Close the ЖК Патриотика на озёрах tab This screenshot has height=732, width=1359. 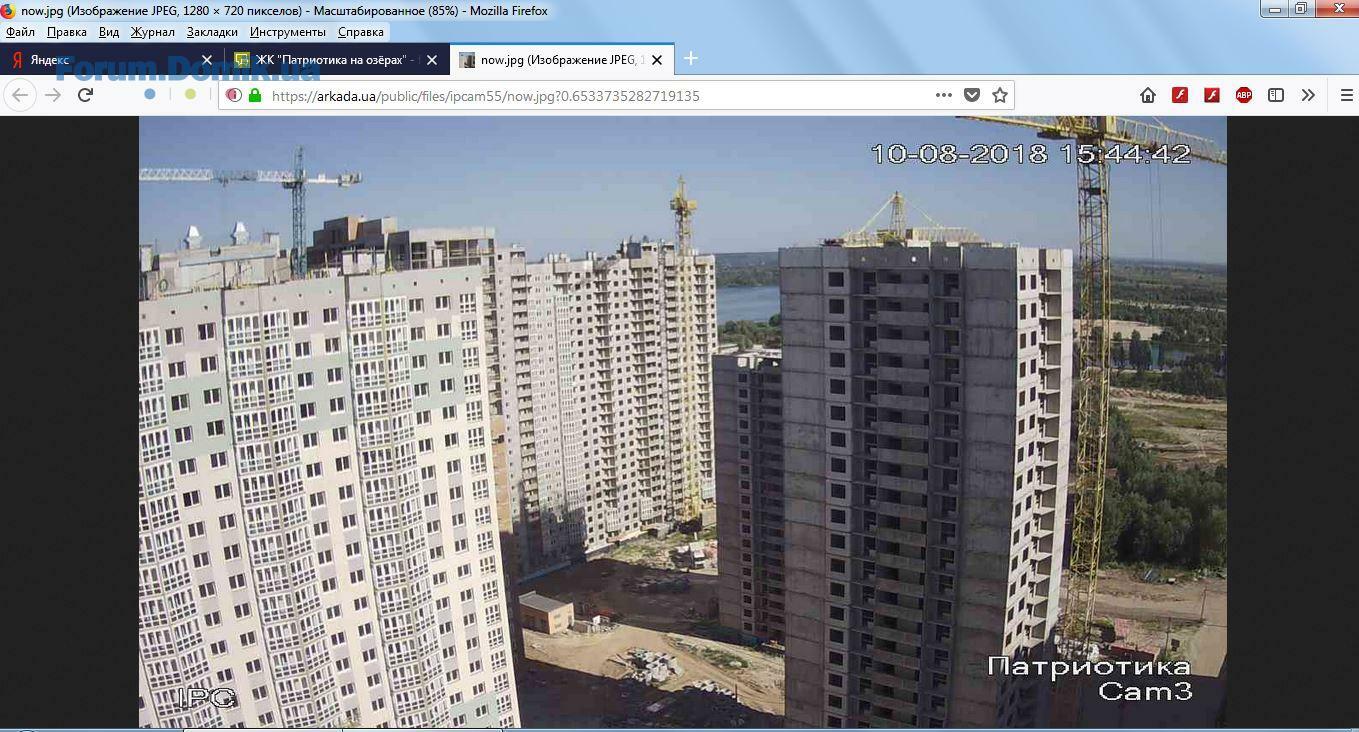[431, 60]
